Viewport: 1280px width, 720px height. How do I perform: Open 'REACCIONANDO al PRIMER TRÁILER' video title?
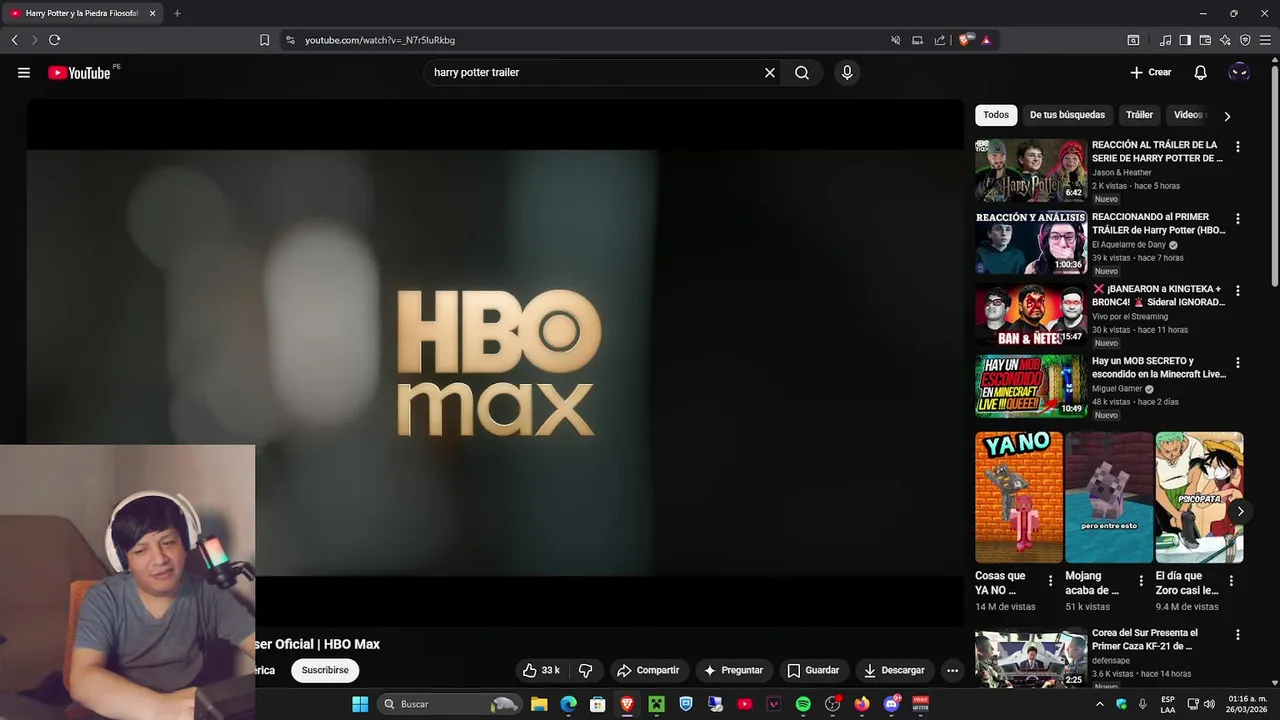1158,223
